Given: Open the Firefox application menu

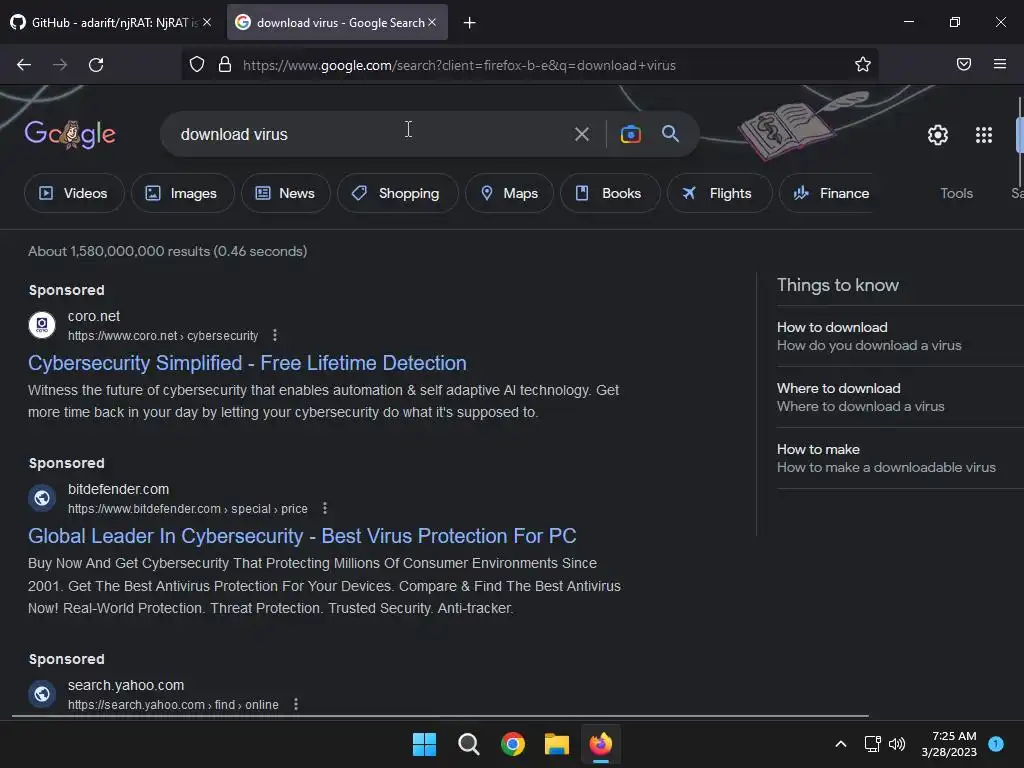Looking at the screenshot, I should pos(1000,64).
